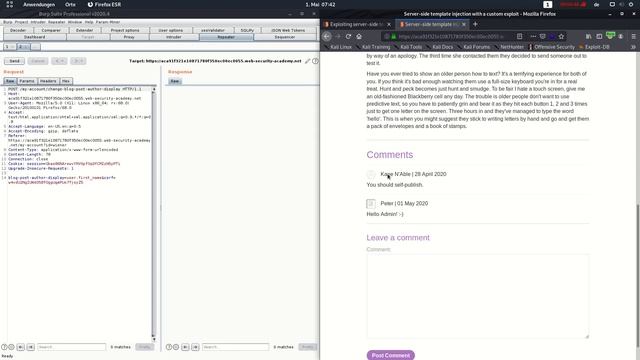Image resolution: width=640 pixels, height=360 pixels.
Task: Click the Post Comment button
Action: pos(391,355)
